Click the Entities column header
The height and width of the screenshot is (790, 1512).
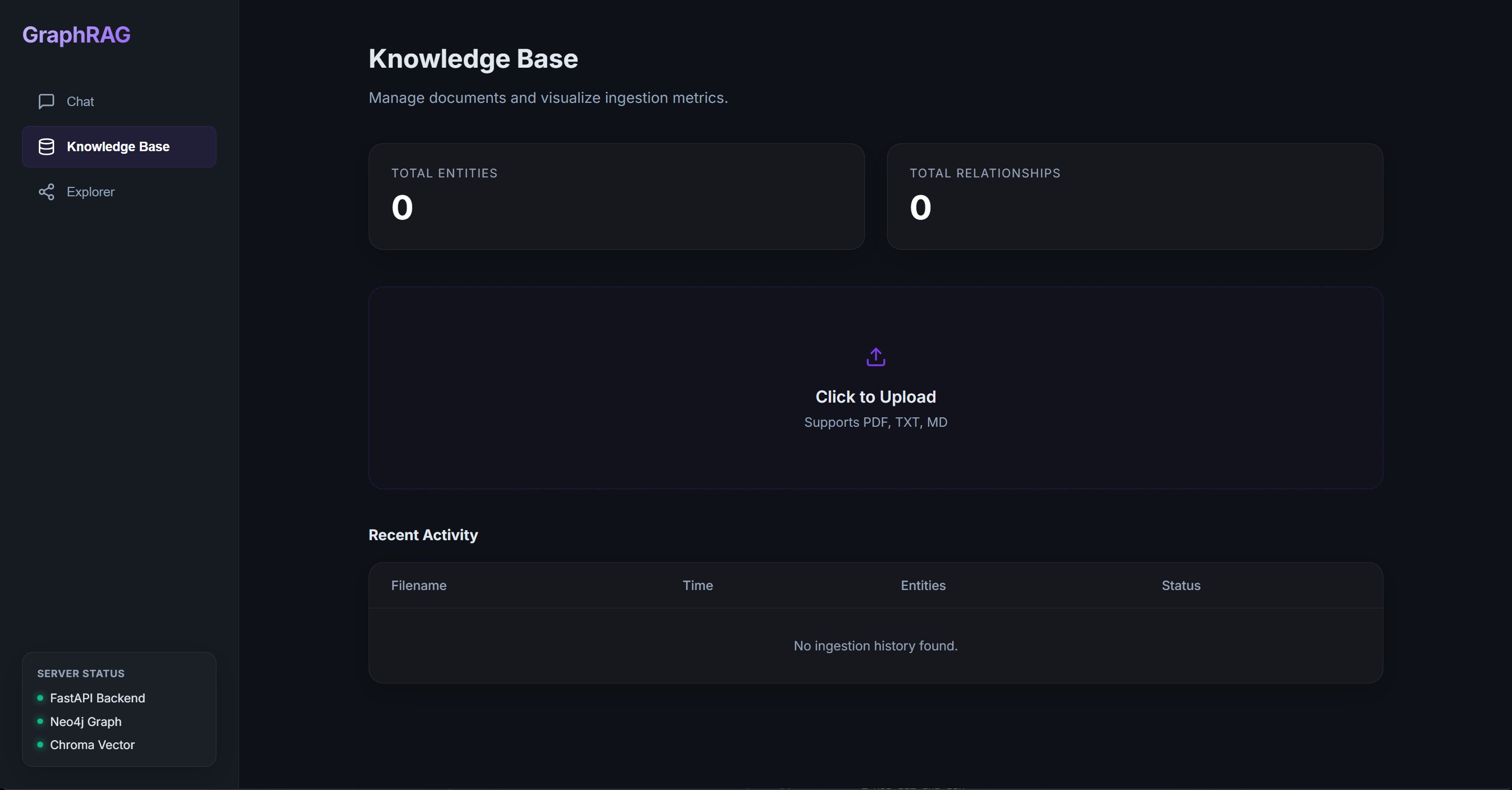pyautogui.click(x=922, y=585)
